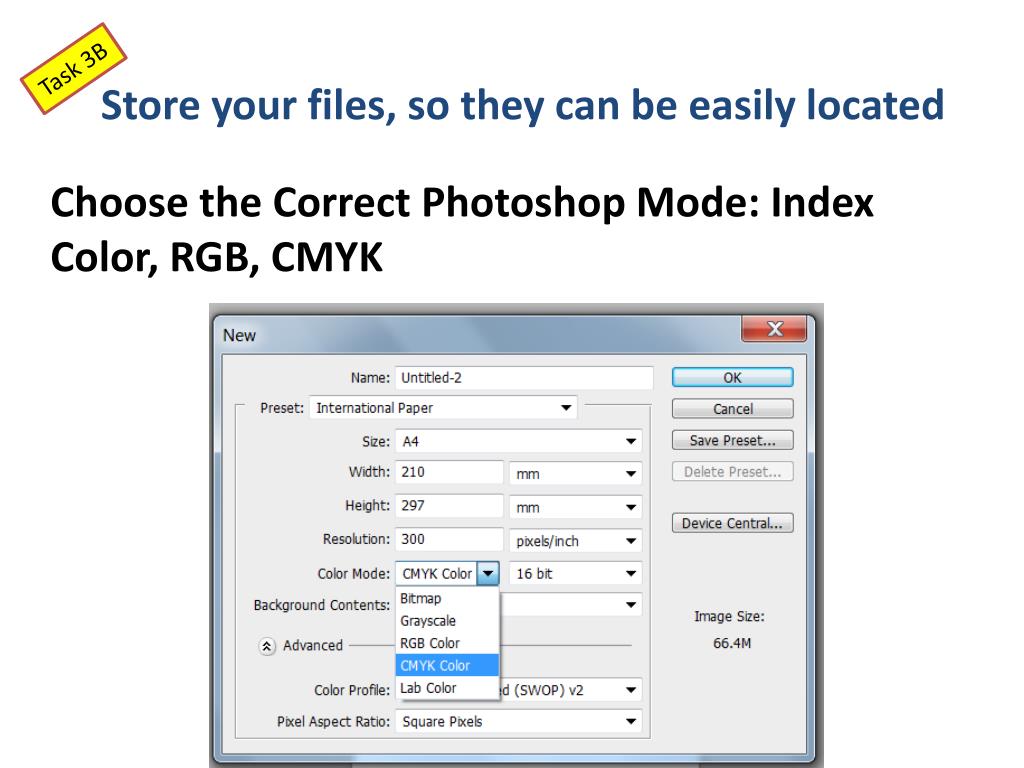This screenshot has width=1024, height=768.
Task: Click the Task 3B yellow label
Action: pos(73,69)
